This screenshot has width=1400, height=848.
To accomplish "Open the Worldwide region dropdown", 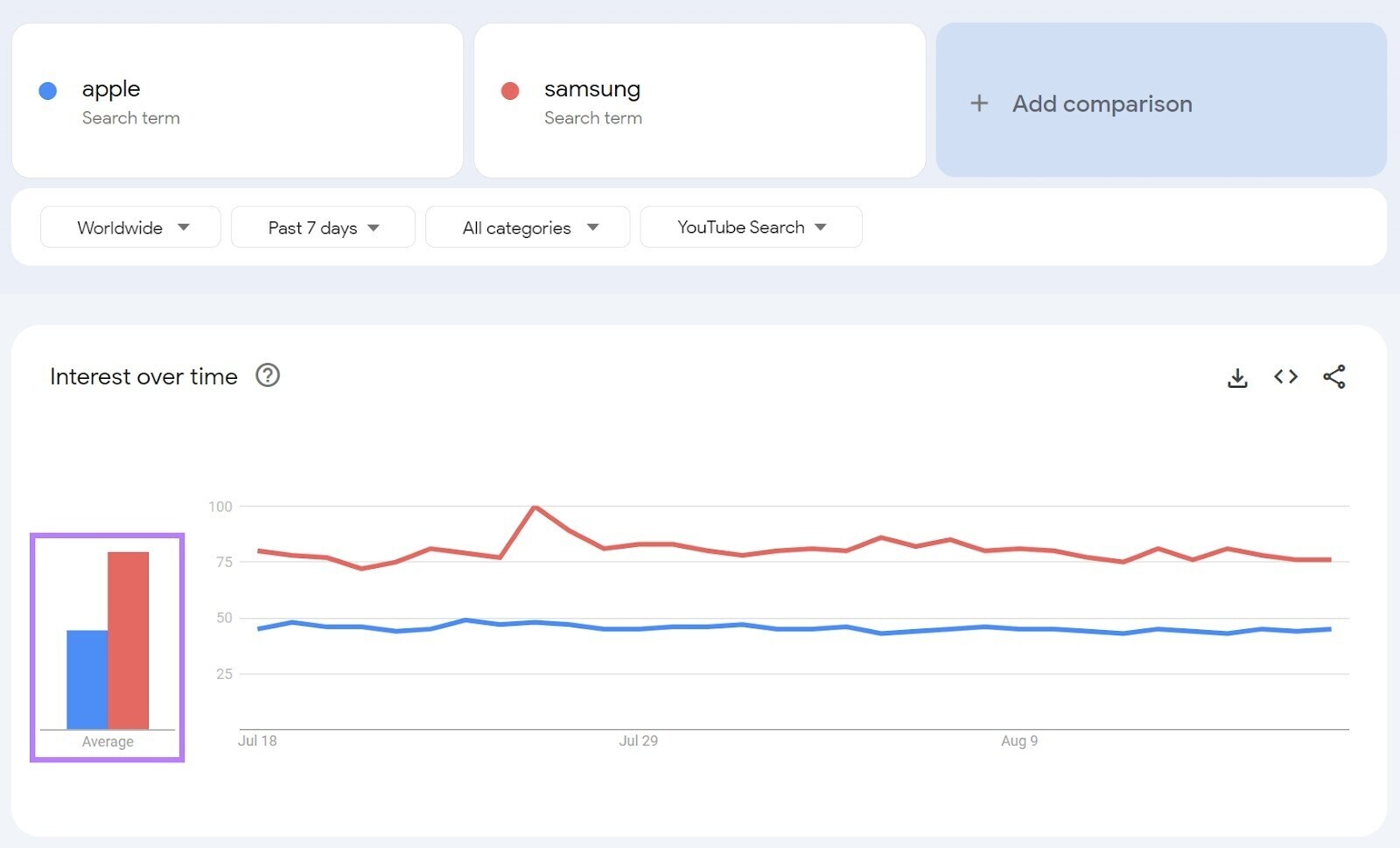I will pos(129,227).
